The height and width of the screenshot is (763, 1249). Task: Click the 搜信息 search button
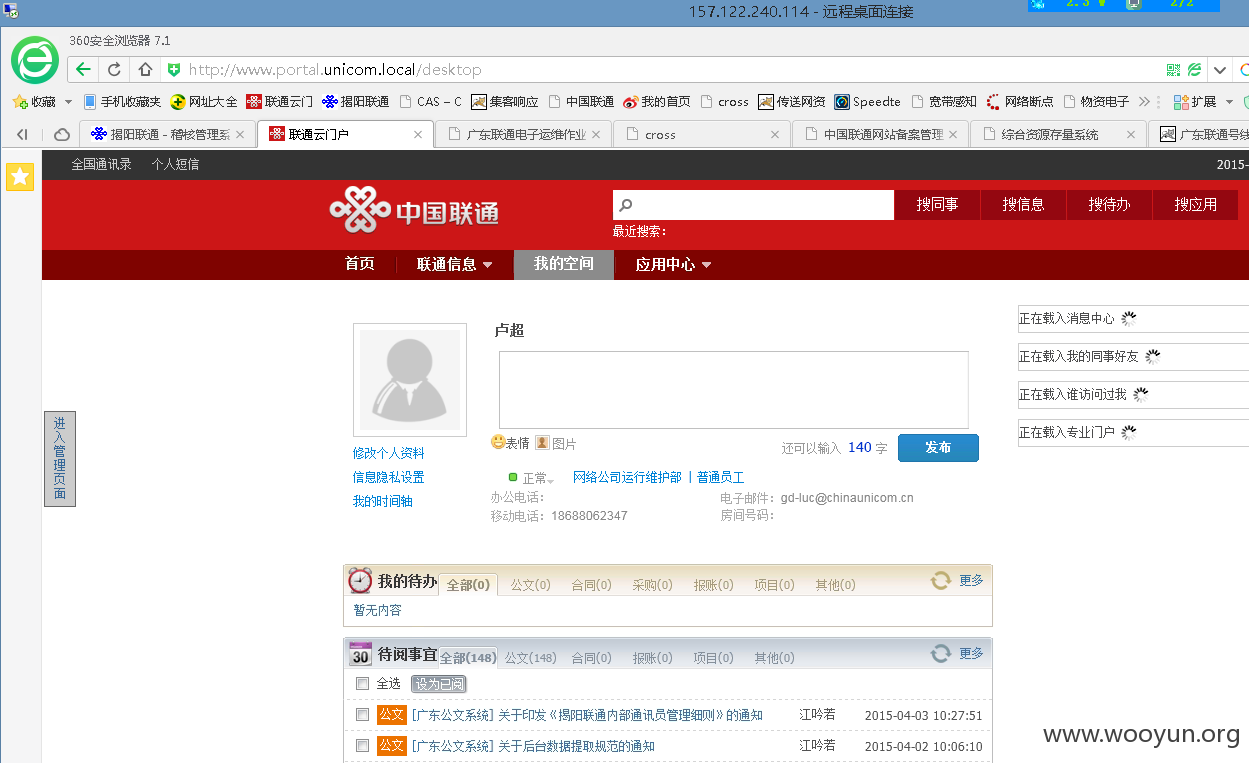[1023, 205]
